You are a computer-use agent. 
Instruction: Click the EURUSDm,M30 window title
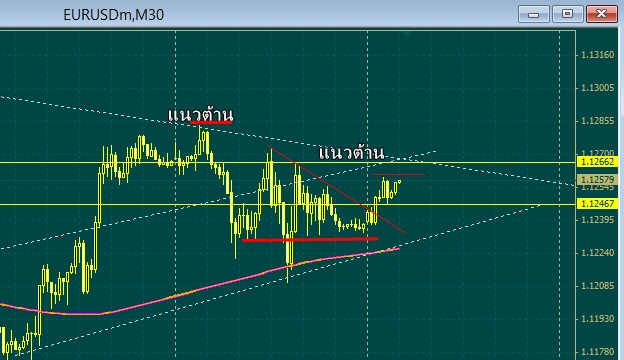(x=113, y=15)
